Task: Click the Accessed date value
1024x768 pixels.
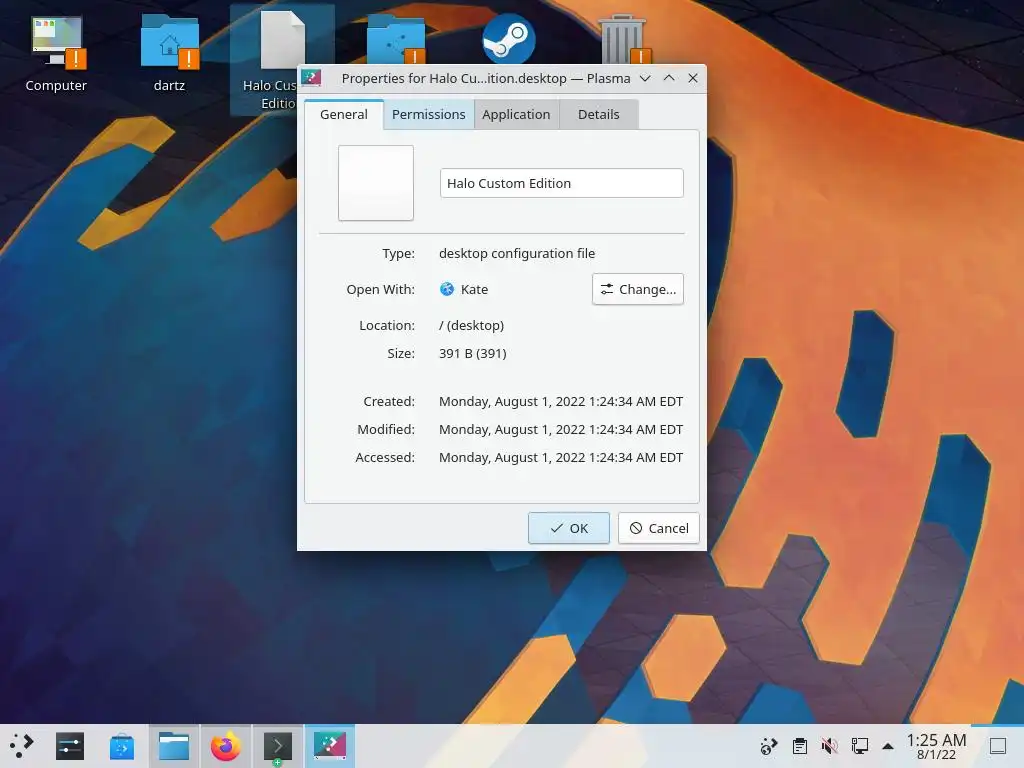Action: tap(561, 458)
